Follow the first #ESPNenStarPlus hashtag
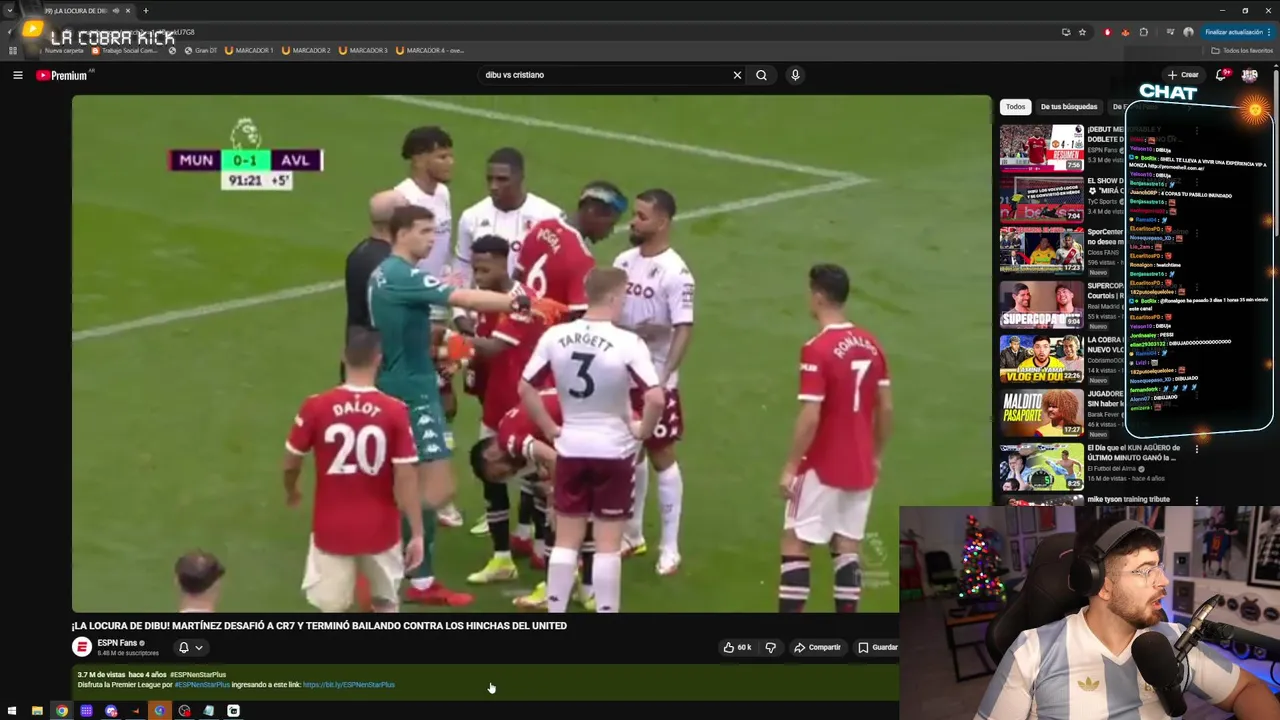This screenshot has height=720, width=1280. [x=198, y=675]
